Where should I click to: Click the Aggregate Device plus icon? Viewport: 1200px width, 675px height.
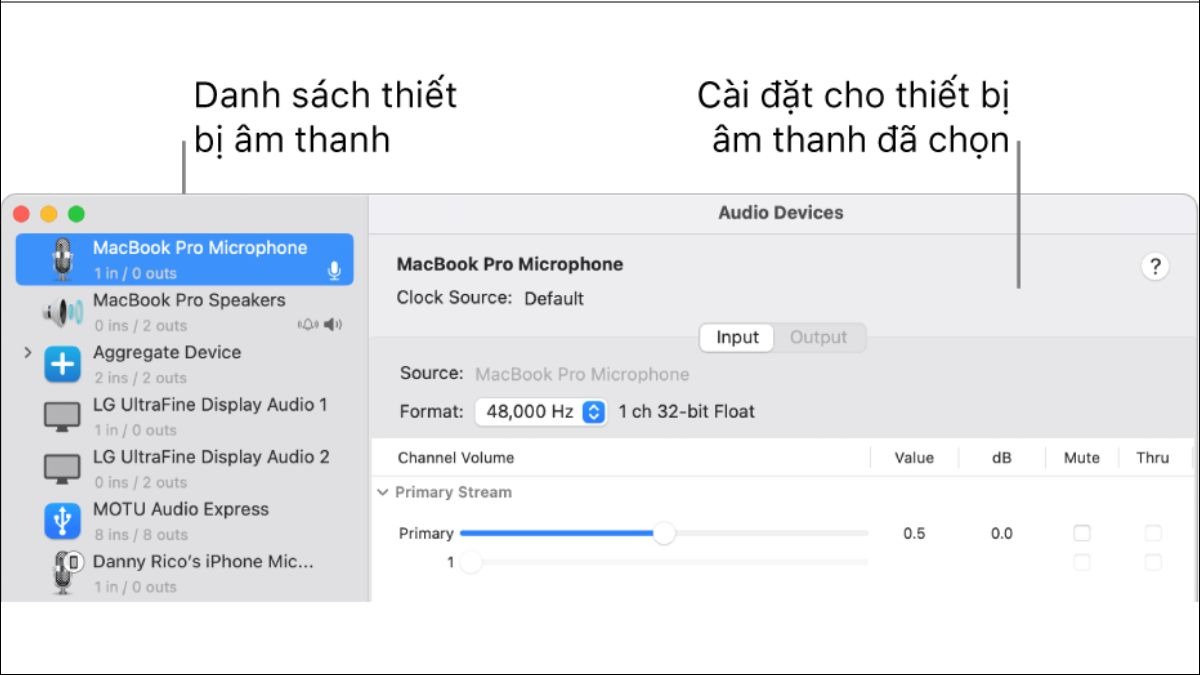pos(62,365)
